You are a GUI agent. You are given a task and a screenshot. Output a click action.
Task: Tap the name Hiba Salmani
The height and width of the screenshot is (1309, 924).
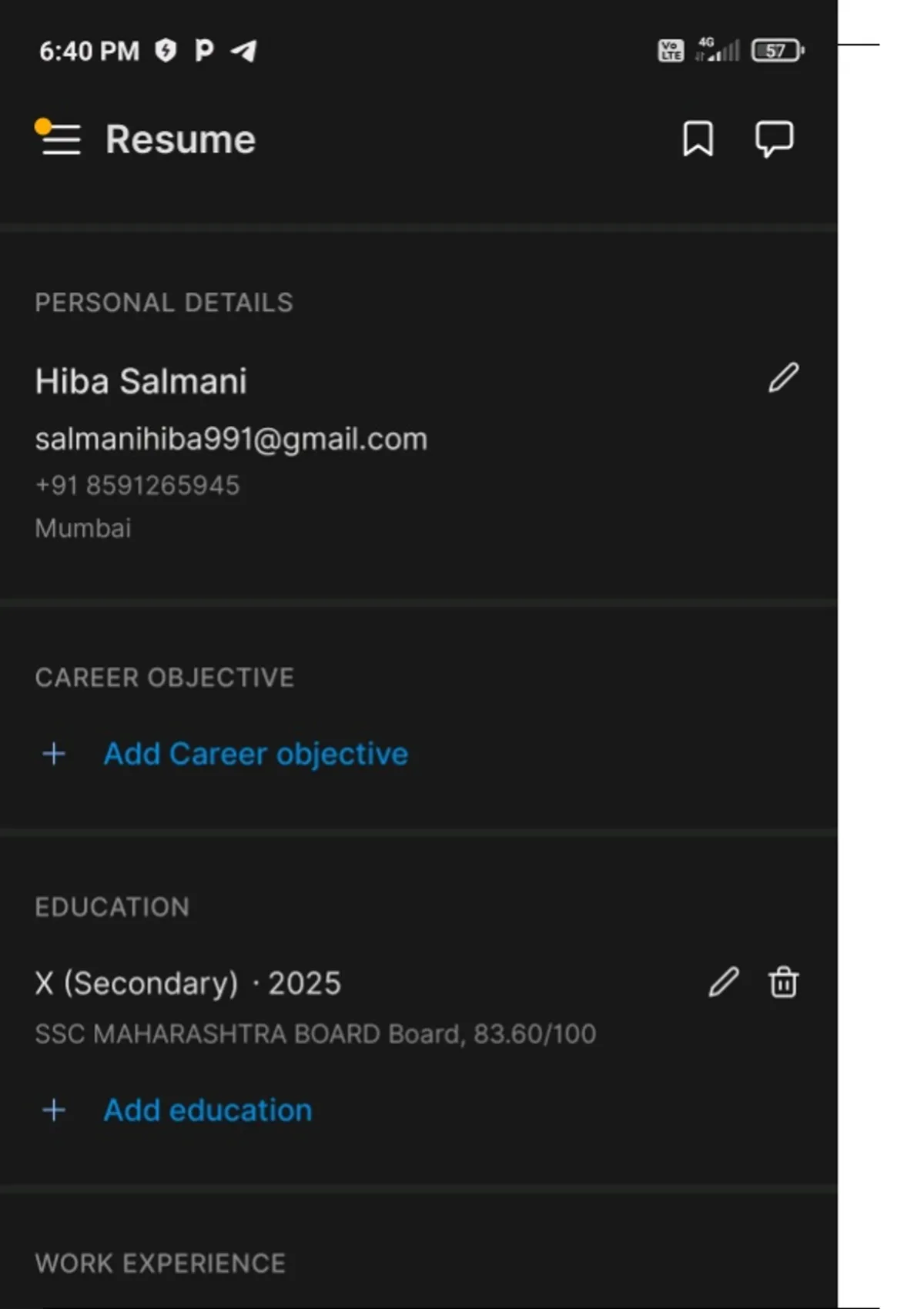(141, 381)
